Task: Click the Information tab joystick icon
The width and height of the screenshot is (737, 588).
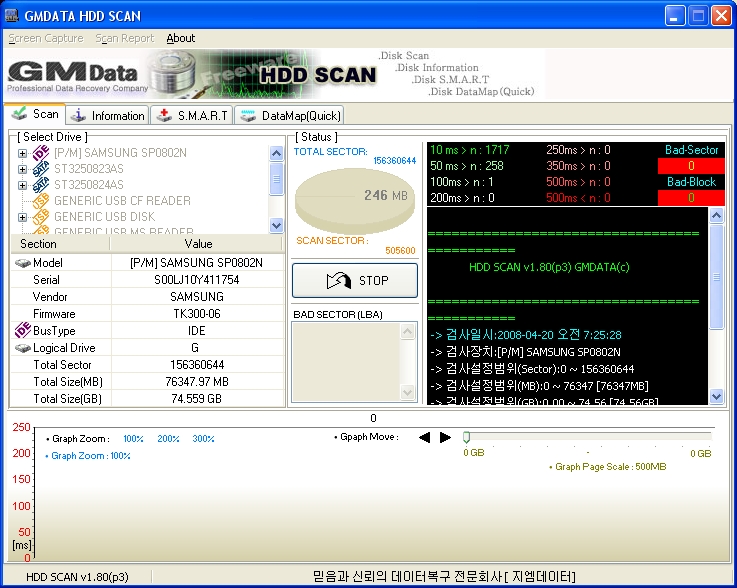Action: coord(78,115)
